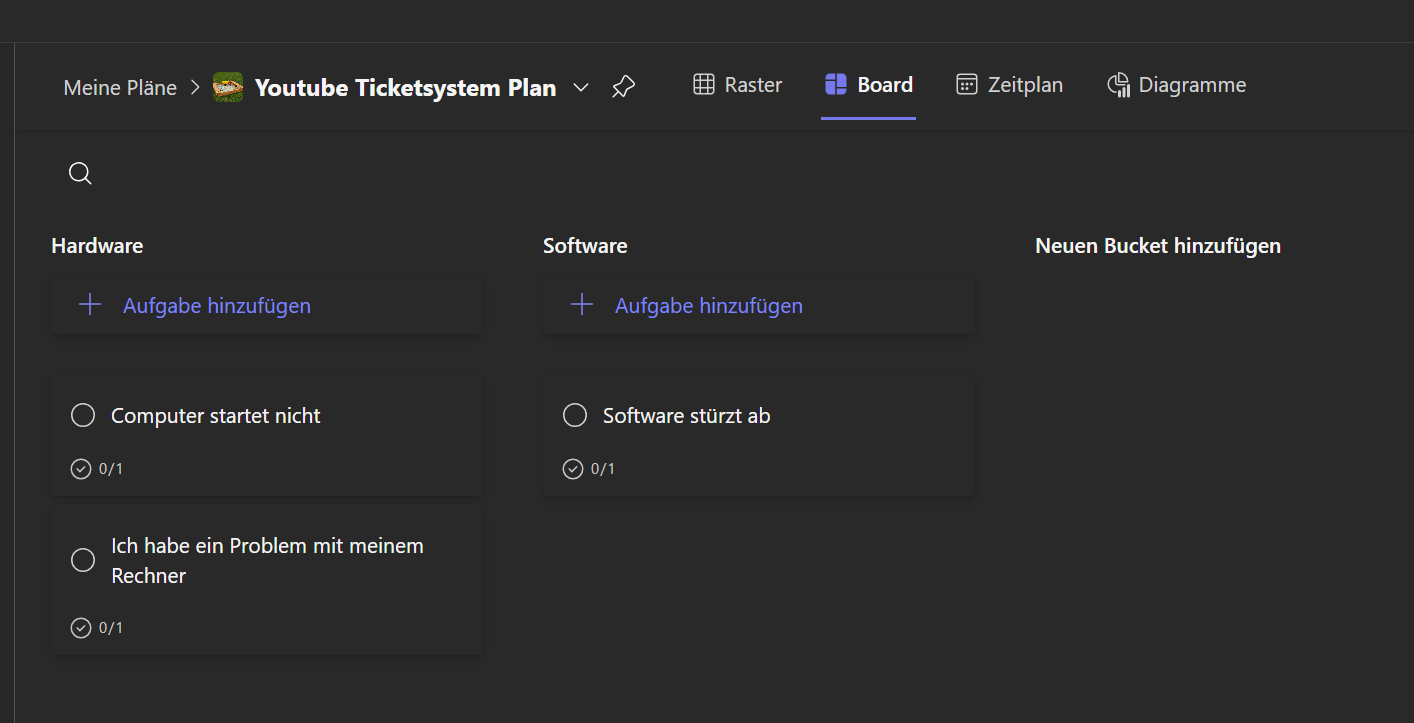Click checklist icon on Problem mit Rechner card
Screen dimensions: 1414x723
point(81,628)
